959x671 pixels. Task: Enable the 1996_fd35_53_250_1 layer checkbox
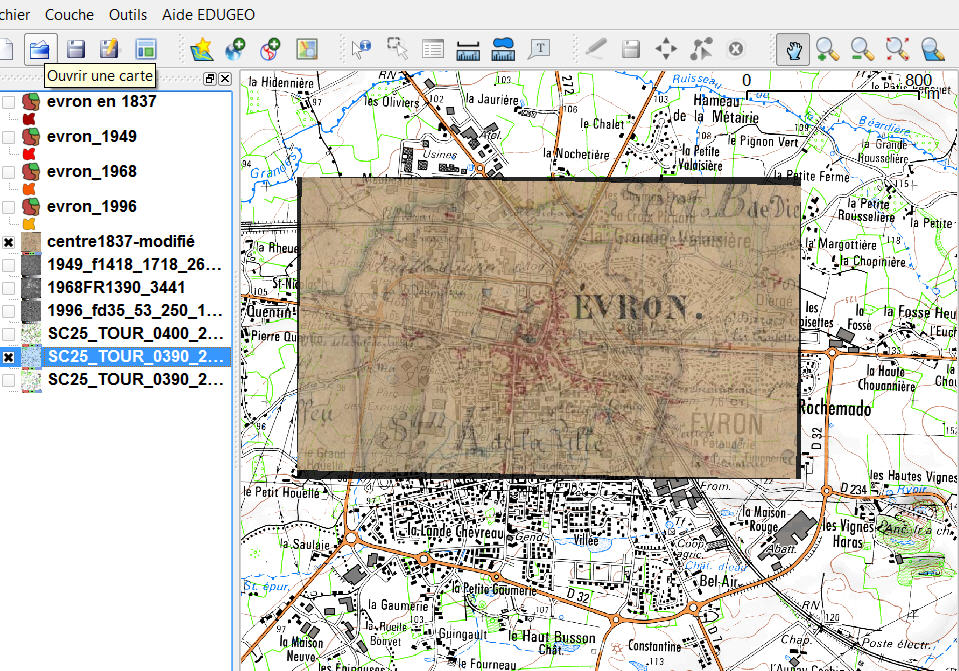9,311
